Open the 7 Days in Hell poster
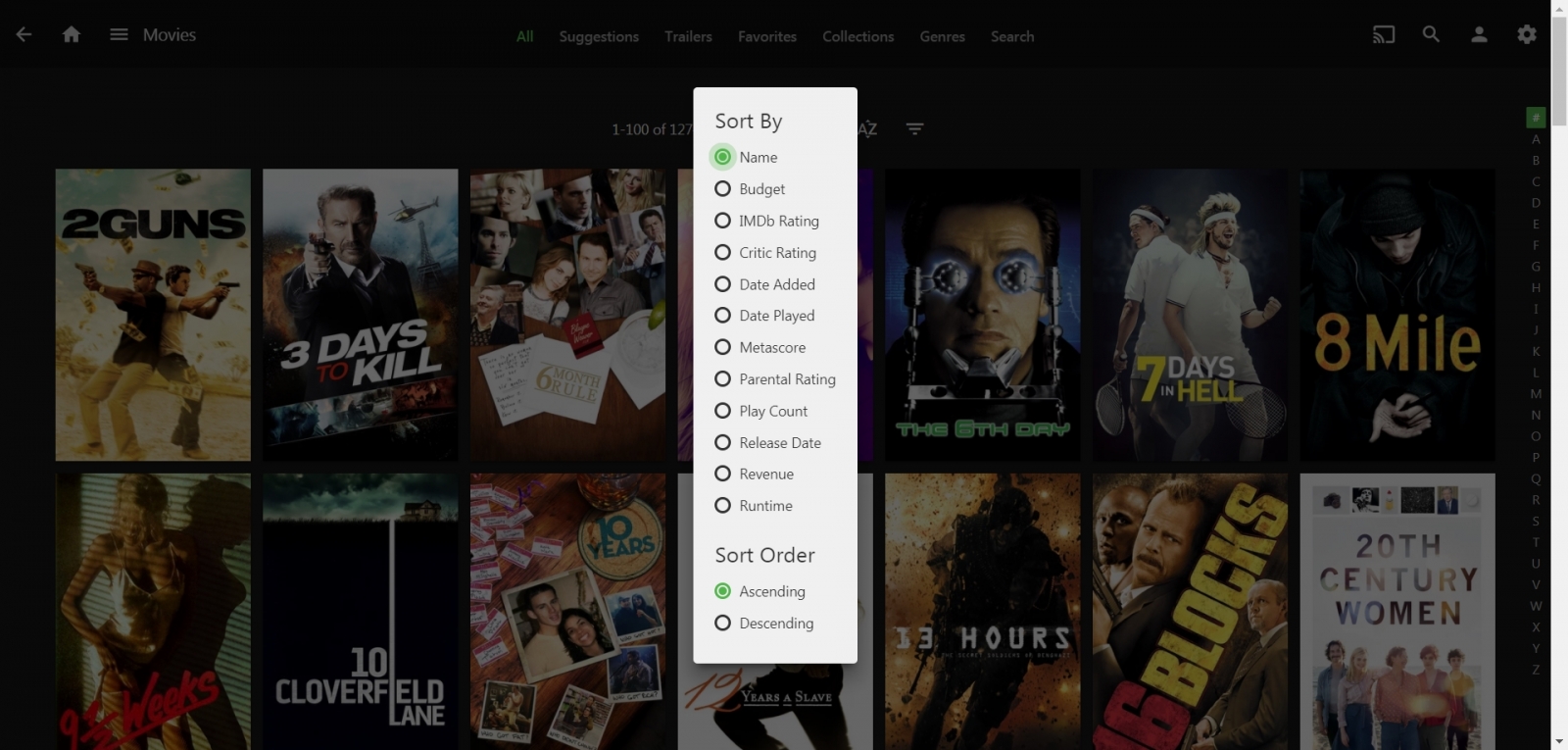This screenshot has height=750, width=1568. [1191, 315]
